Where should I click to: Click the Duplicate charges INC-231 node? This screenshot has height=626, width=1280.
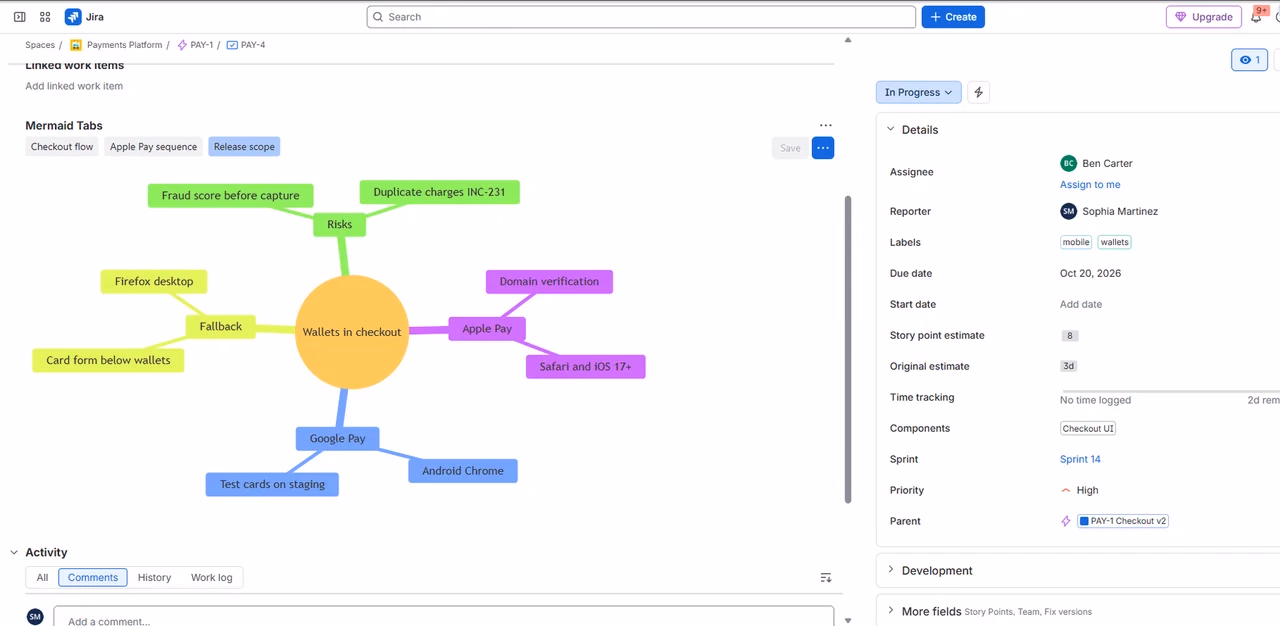(x=439, y=192)
